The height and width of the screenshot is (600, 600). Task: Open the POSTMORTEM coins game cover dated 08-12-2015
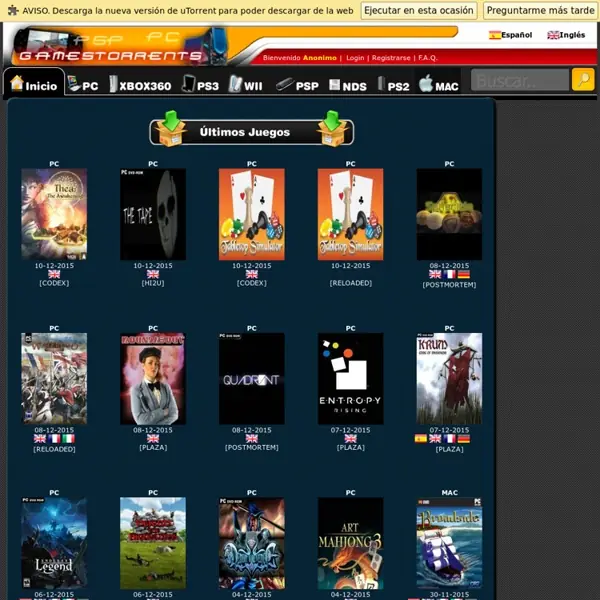(x=449, y=214)
